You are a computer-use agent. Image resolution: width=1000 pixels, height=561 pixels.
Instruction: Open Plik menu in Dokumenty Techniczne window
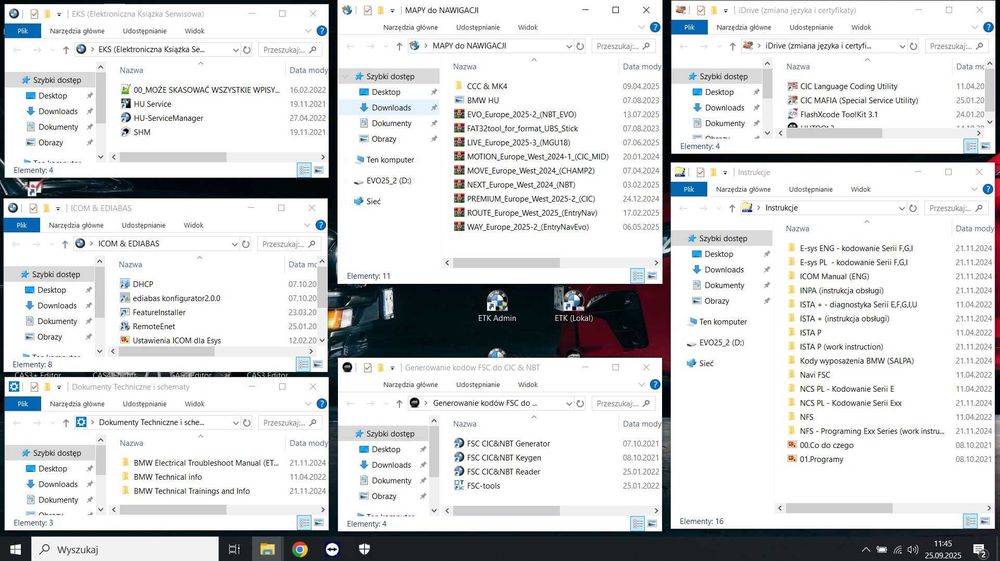pyautogui.click(x=22, y=404)
